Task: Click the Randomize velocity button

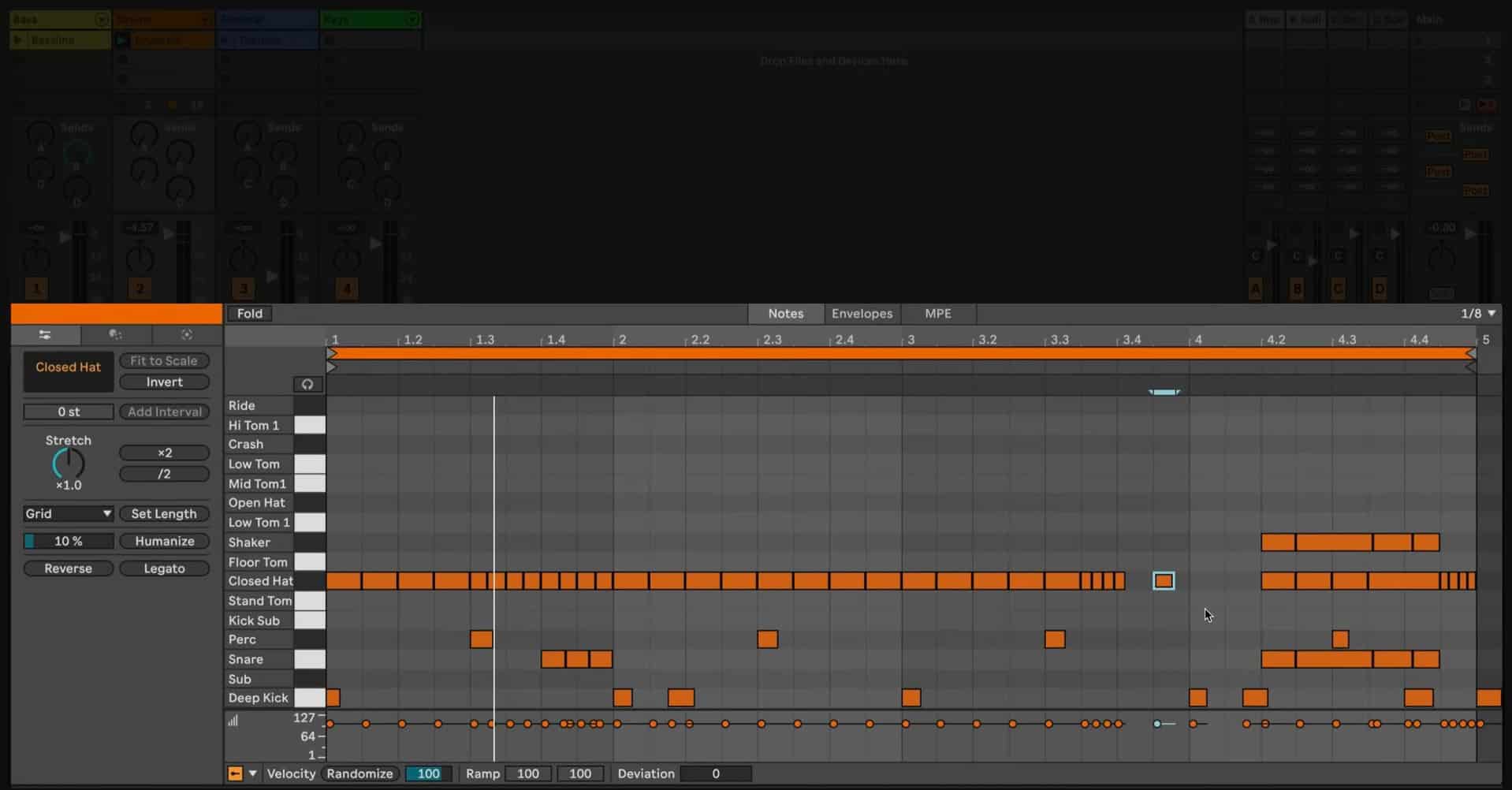Action: [x=359, y=773]
